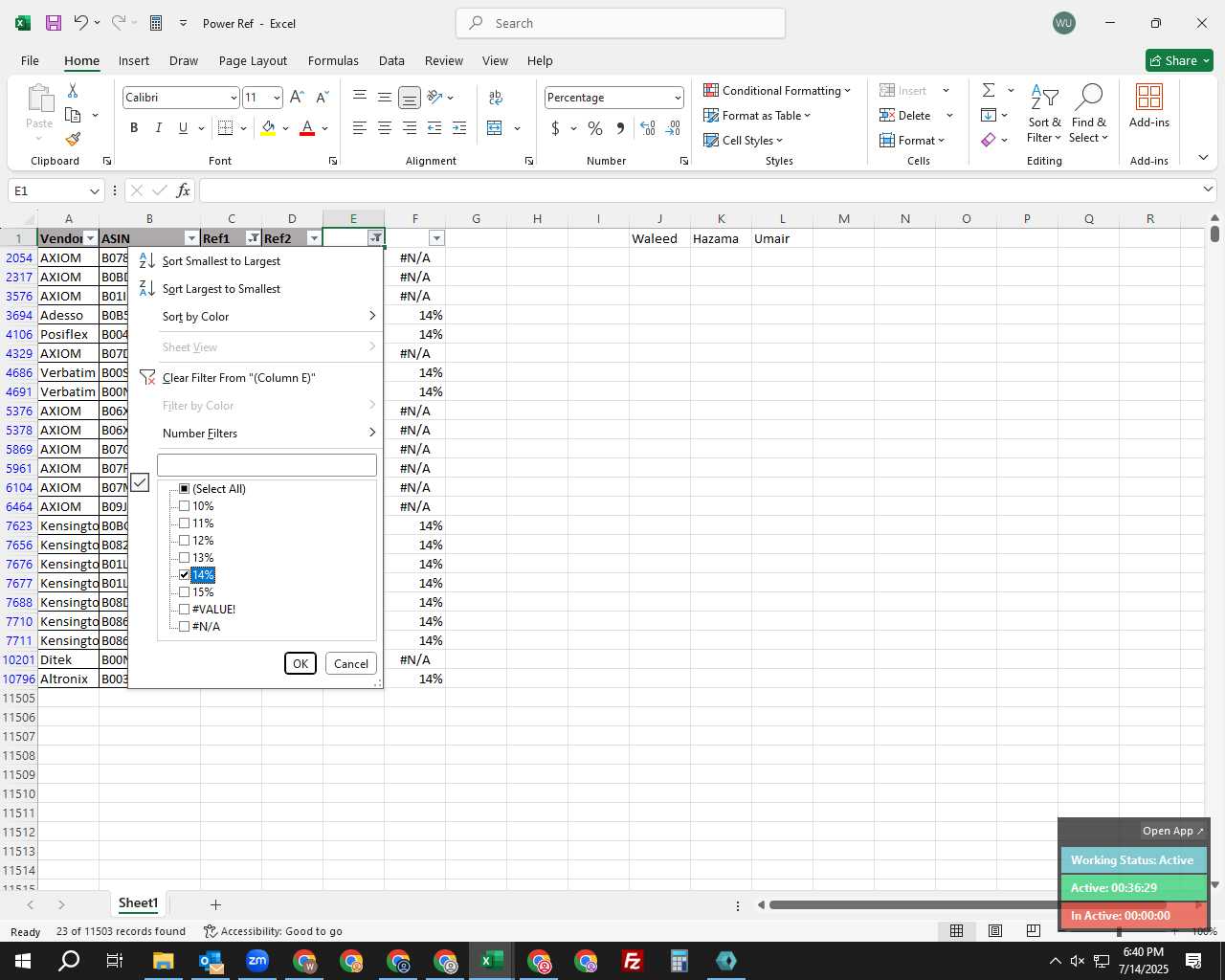Viewport: 1225px width, 980px height.
Task: Click the Center align icon
Action: click(384, 127)
